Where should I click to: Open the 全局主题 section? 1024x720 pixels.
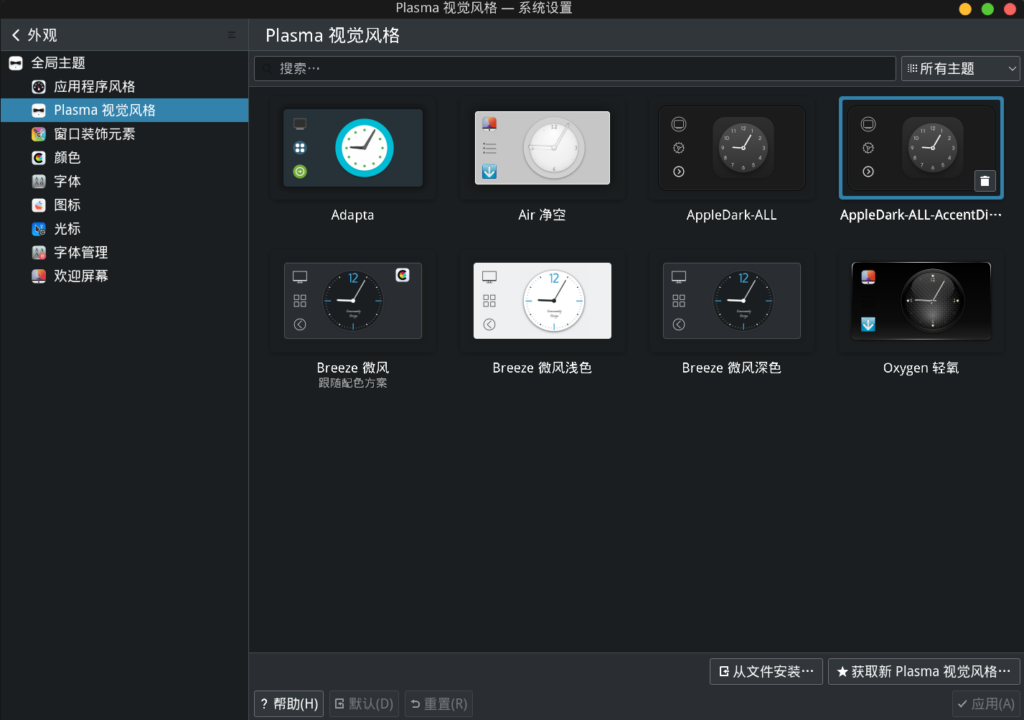click(x=124, y=63)
